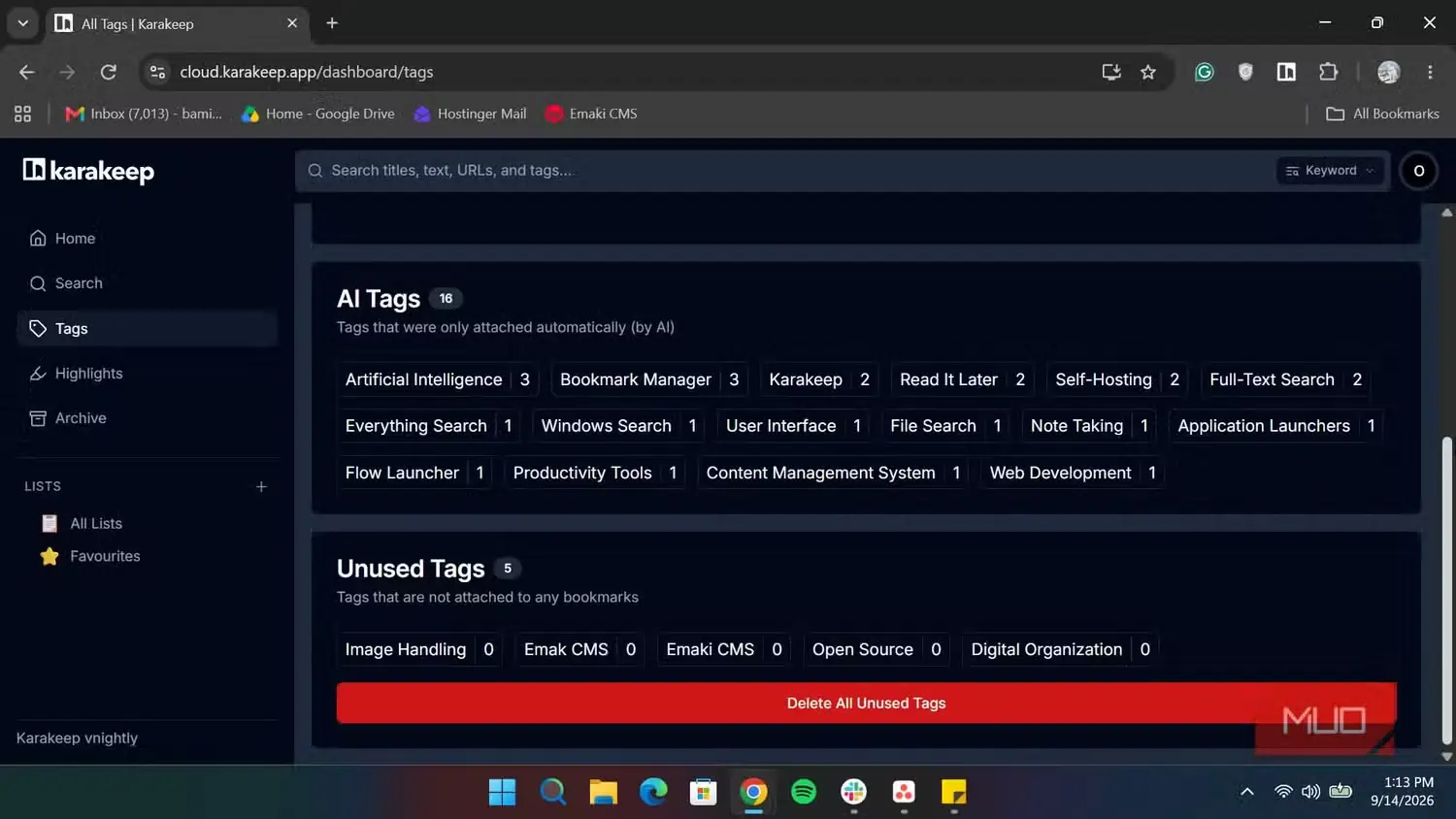Open the Archive sidebar item
Image resolution: width=1456 pixels, height=819 pixels.
(x=147, y=418)
